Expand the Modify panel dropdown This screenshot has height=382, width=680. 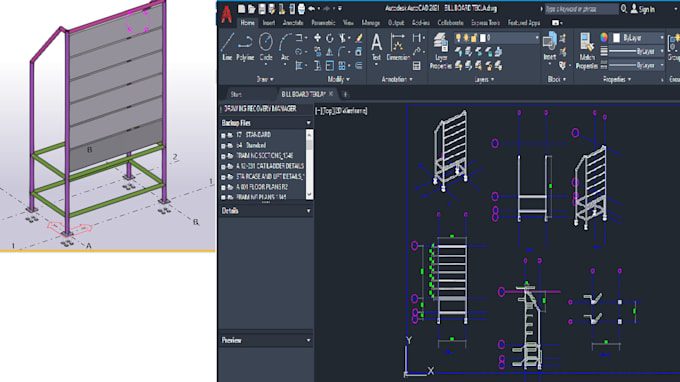tap(339, 79)
